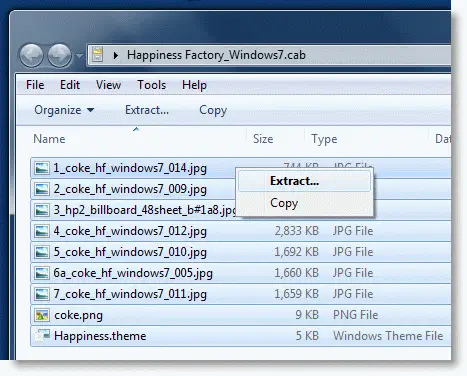Select file name 3_hp2_billboard_48sheet_b#1a8.jpg
The height and width of the screenshot is (376, 467).
pos(145,210)
